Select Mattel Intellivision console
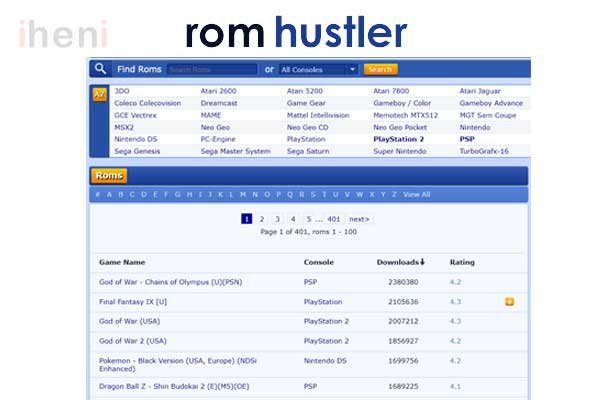This screenshot has height=400, width=600. pyautogui.click(x=318, y=115)
